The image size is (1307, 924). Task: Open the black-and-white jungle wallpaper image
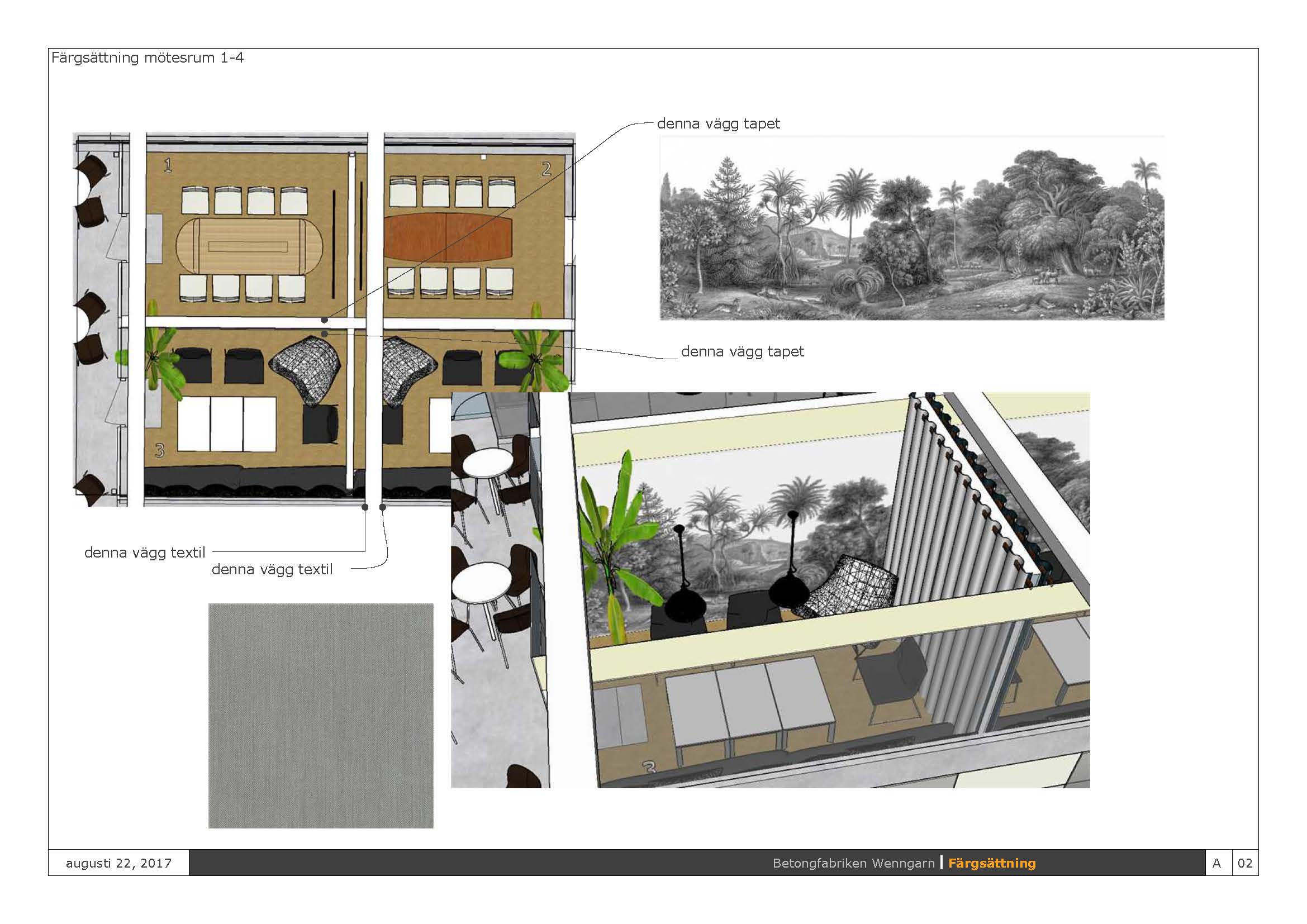pyautogui.click(x=912, y=227)
